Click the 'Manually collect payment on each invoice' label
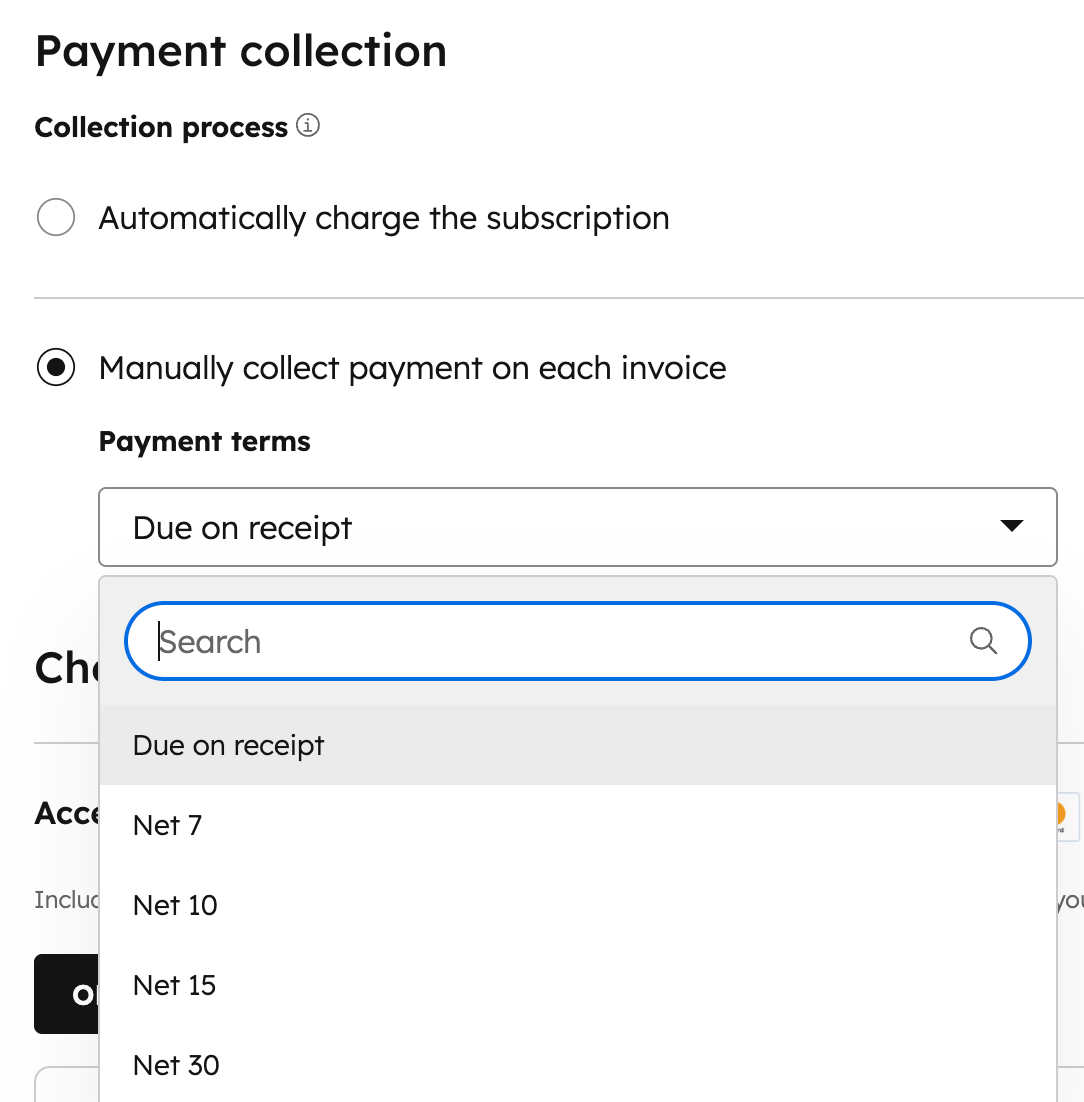The width and height of the screenshot is (1084, 1102). (x=412, y=368)
